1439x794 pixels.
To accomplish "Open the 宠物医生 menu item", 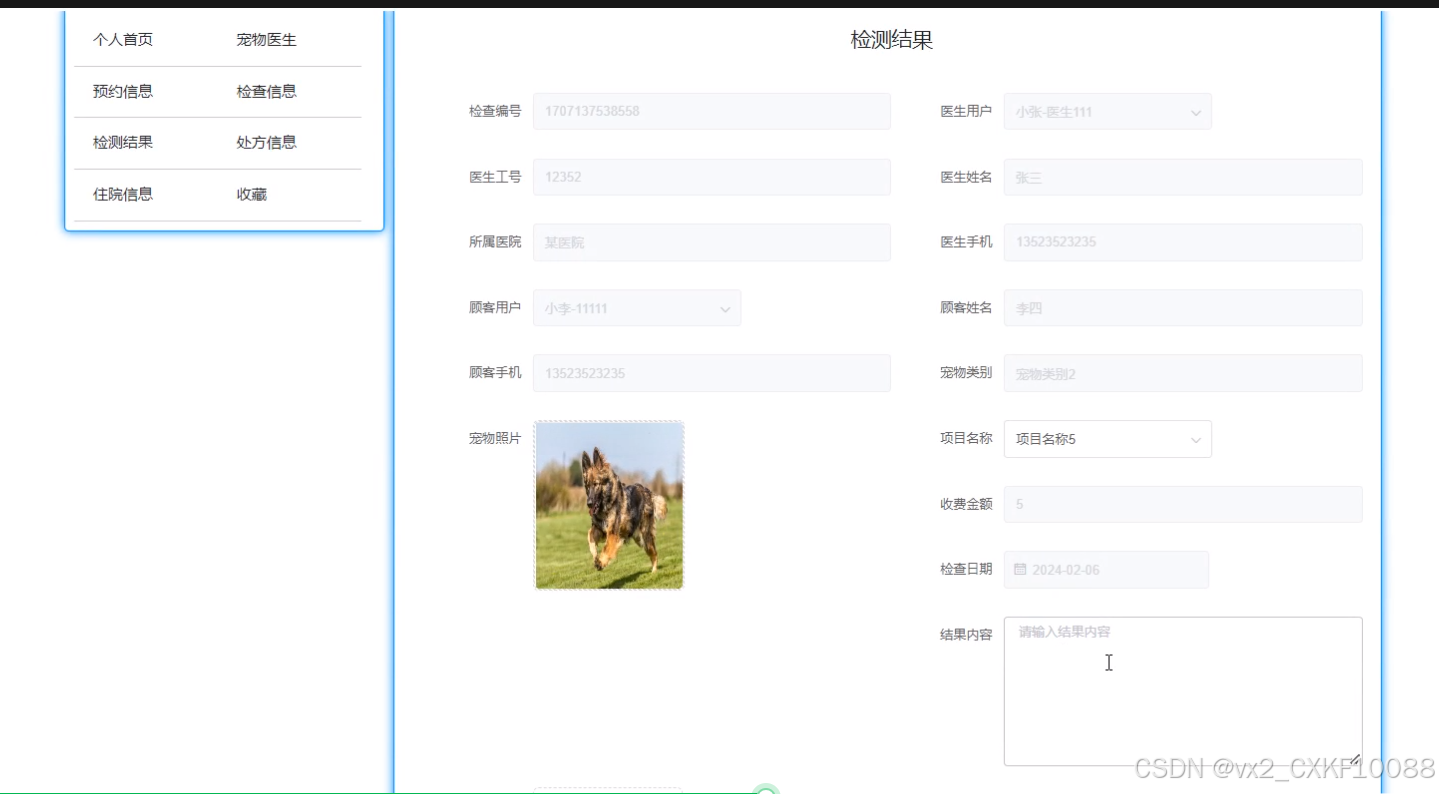I will pyautogui.click(x=266, y=40).
